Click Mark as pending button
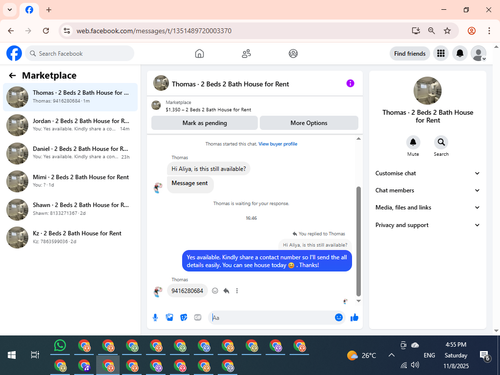 click(x=204, y=123)
